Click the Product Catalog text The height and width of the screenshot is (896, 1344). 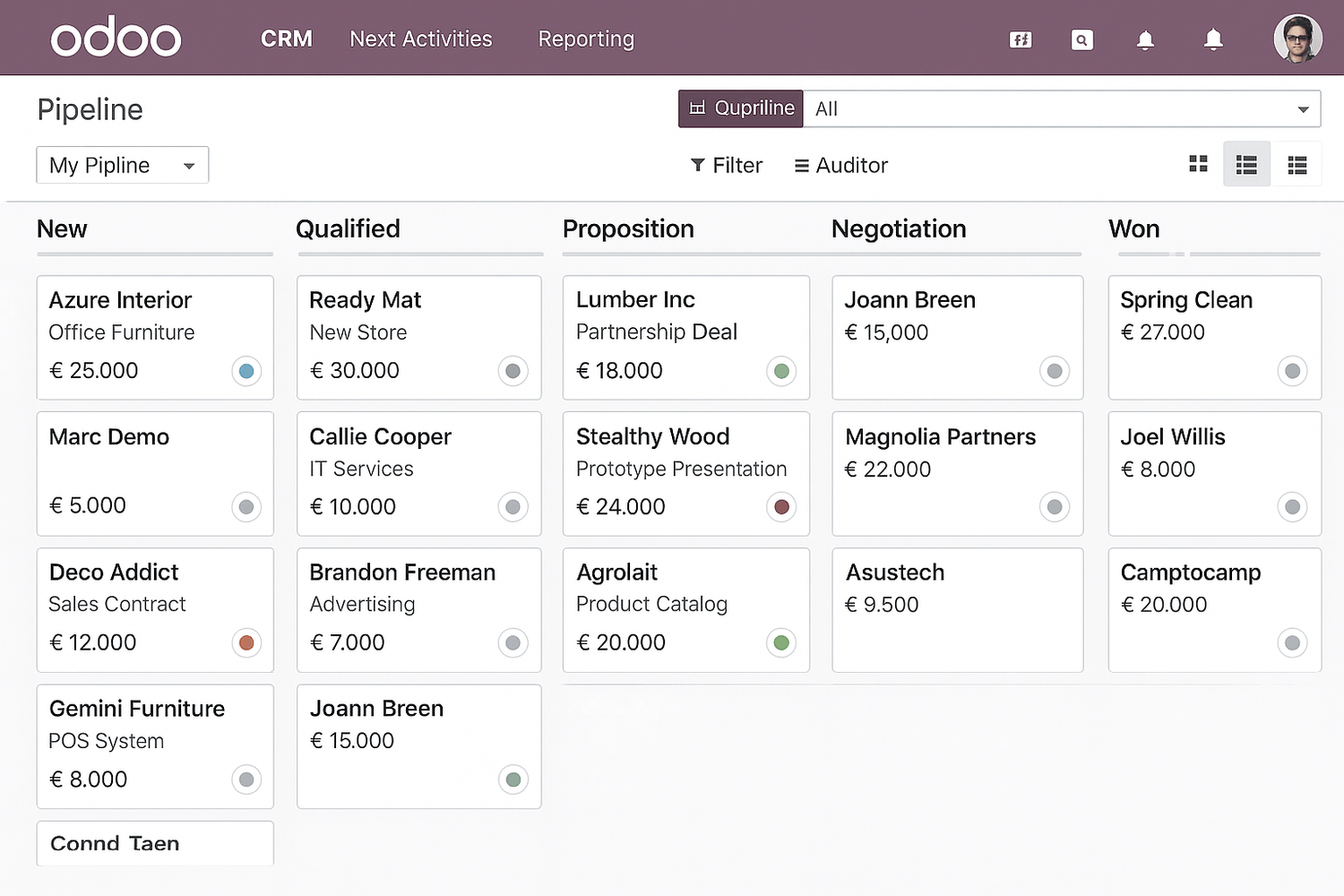(651, 605)
